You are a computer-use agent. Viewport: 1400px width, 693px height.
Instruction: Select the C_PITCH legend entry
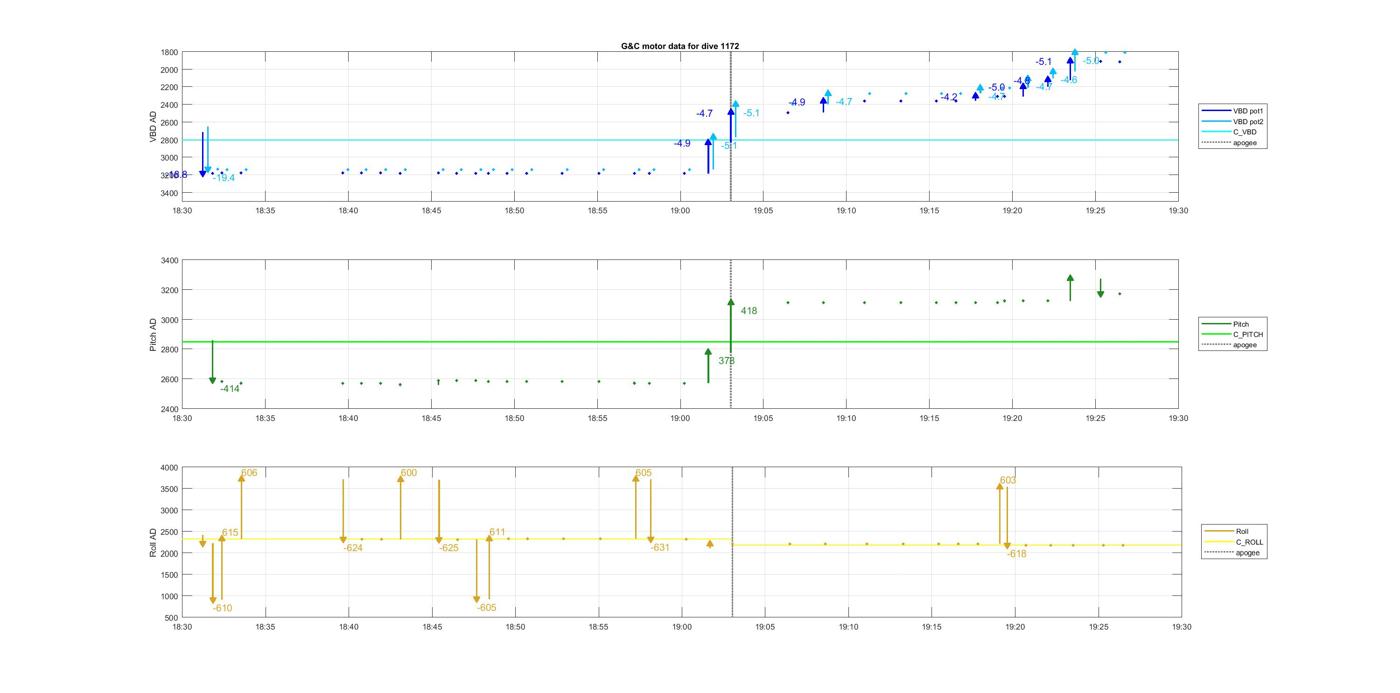pyautogui.click(x=1232, y=335)
